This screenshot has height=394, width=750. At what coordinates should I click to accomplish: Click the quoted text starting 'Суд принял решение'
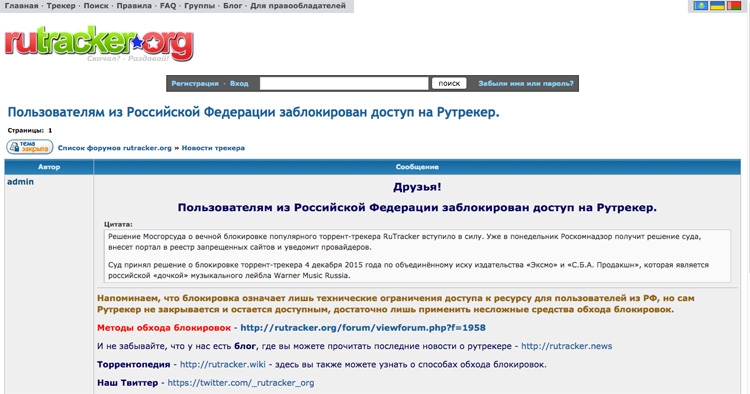click(x=408, y=270)
